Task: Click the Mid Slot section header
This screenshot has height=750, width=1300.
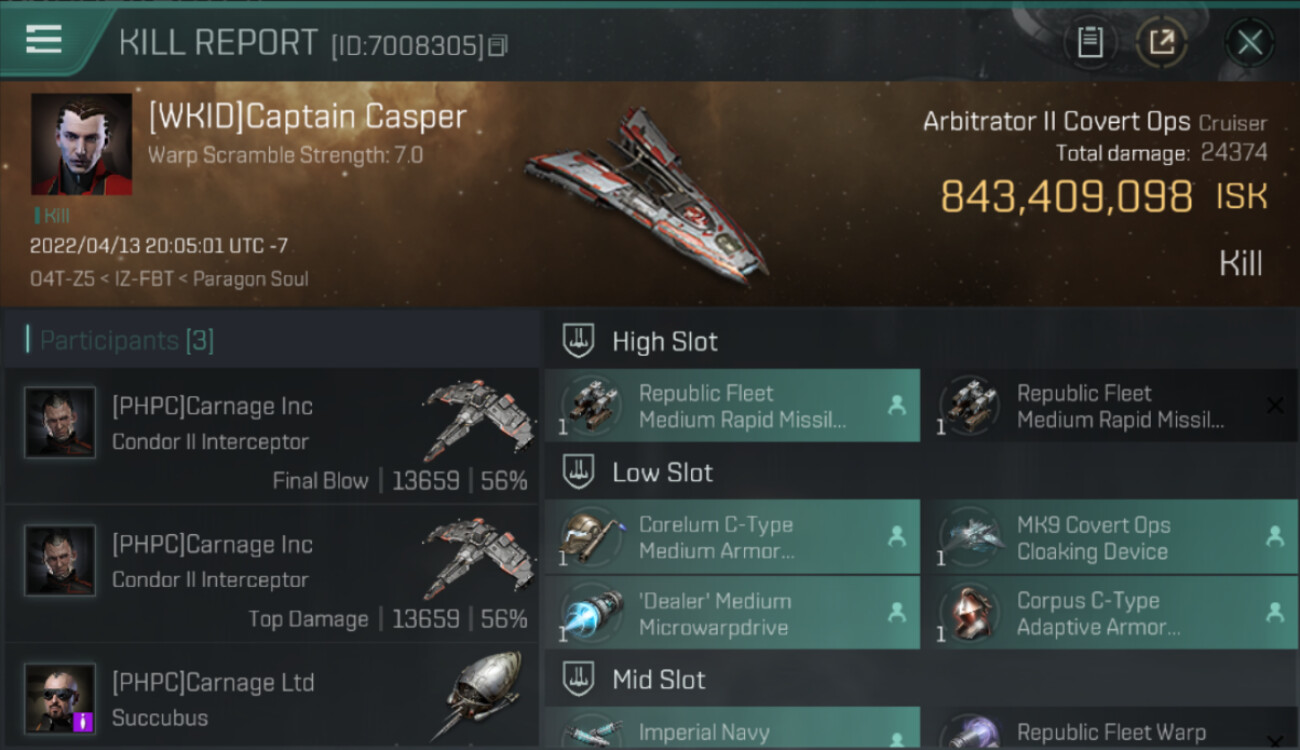Action: 921,680
